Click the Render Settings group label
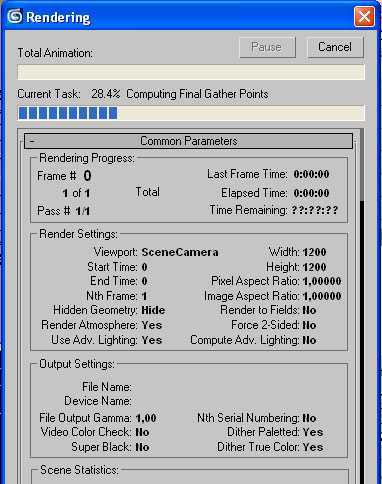Image resolution: width=382 pixels, height=484 pixels. (x=78, y=234)
